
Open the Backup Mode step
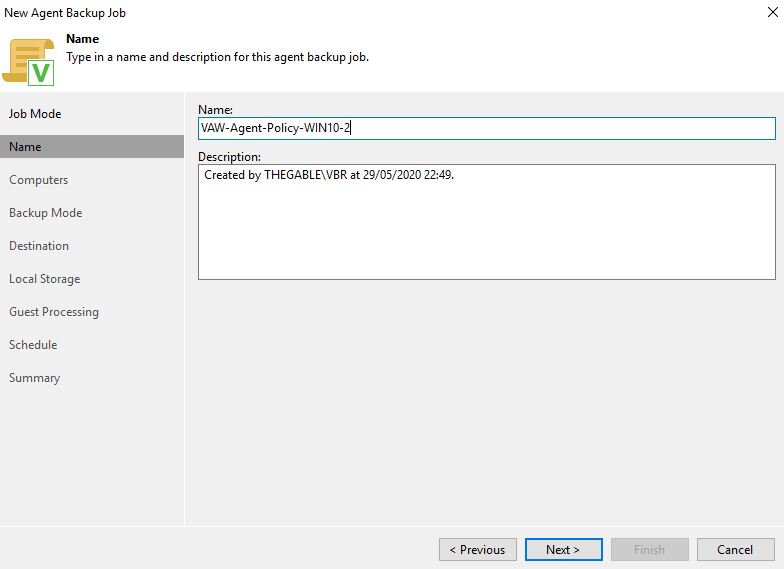point(46,212)
